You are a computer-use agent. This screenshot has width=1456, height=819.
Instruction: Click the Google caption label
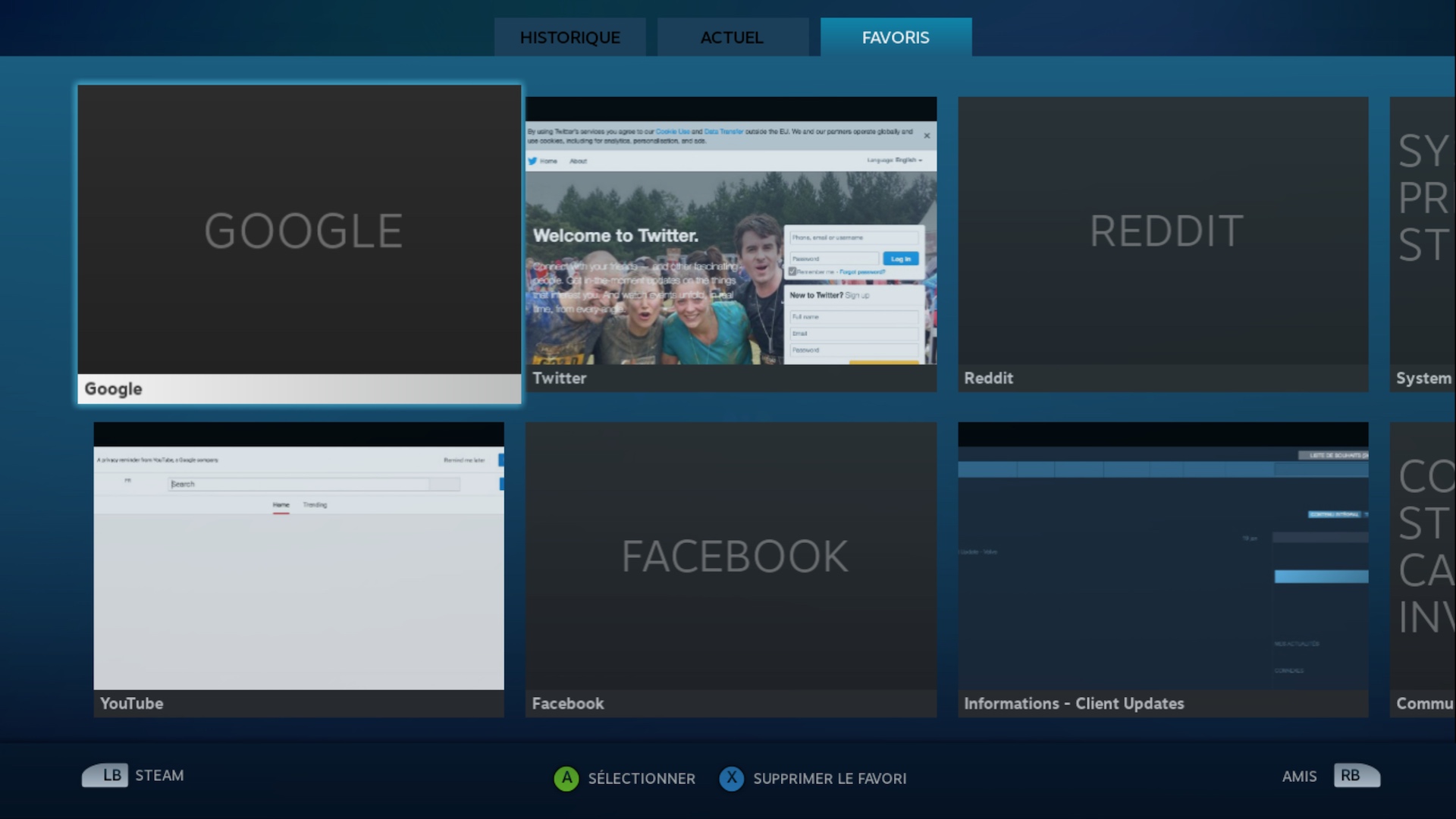(113, 389)
